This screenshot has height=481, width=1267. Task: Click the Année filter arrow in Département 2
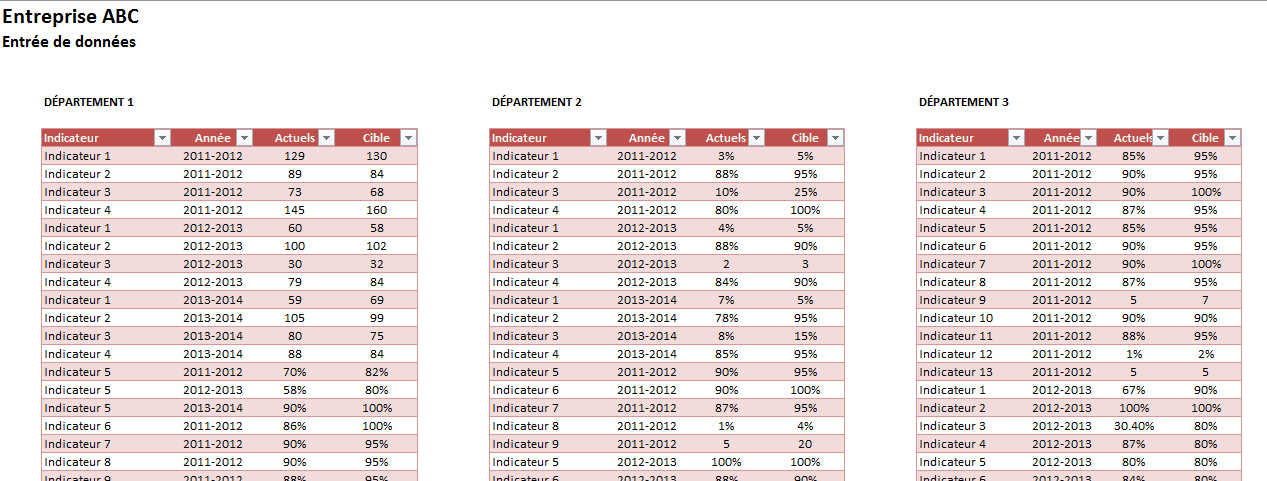tap(677, 138)
